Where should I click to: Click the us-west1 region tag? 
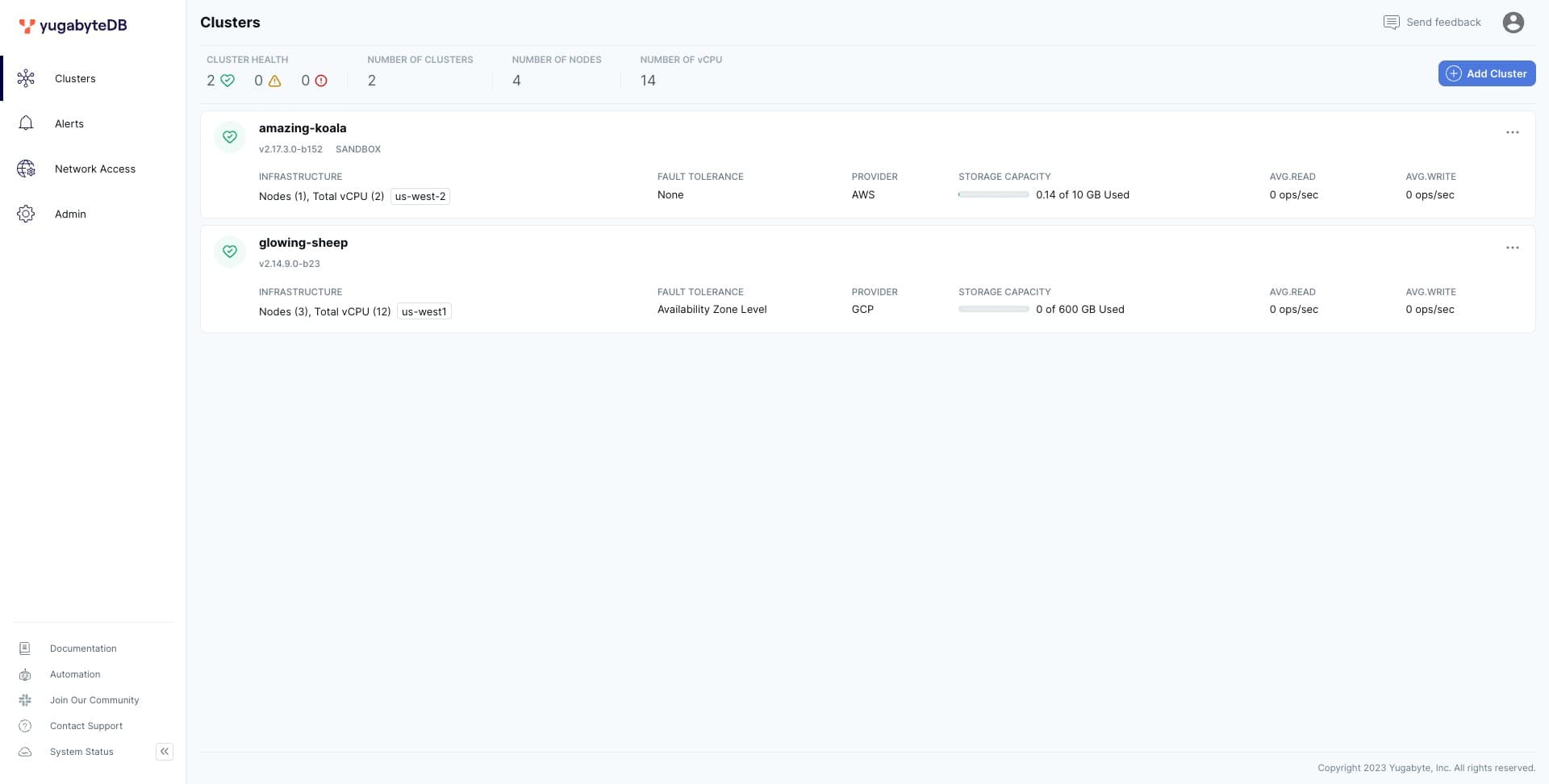click(x=424, y=311)
